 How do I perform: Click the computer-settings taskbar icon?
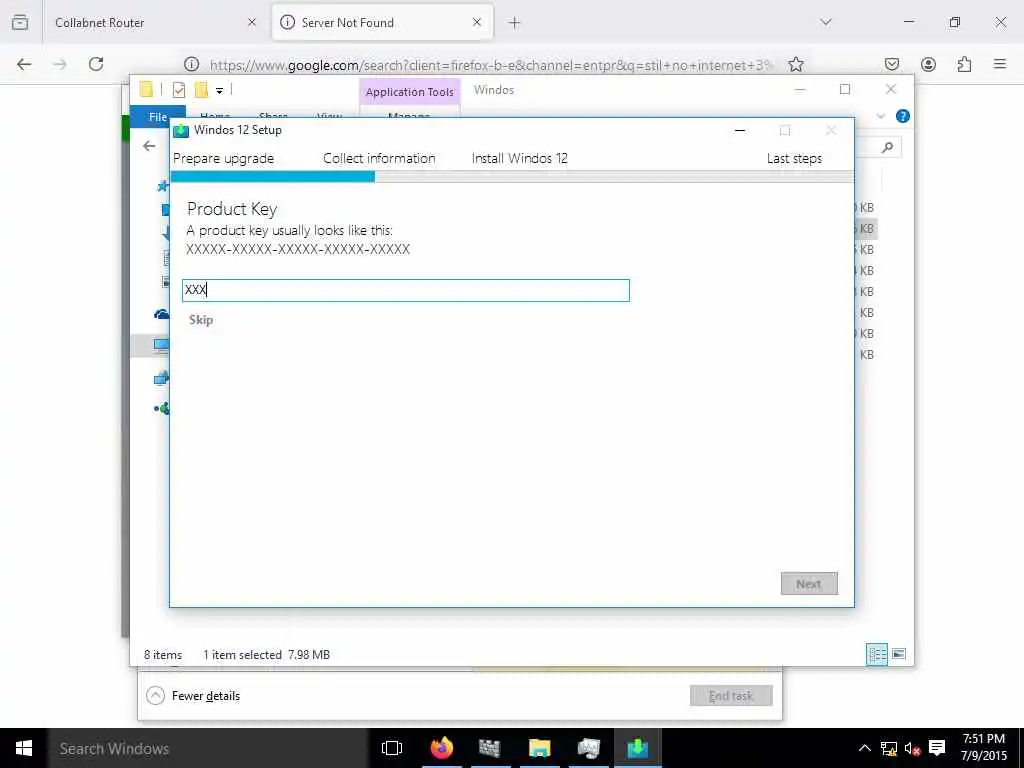pos(588,748)
